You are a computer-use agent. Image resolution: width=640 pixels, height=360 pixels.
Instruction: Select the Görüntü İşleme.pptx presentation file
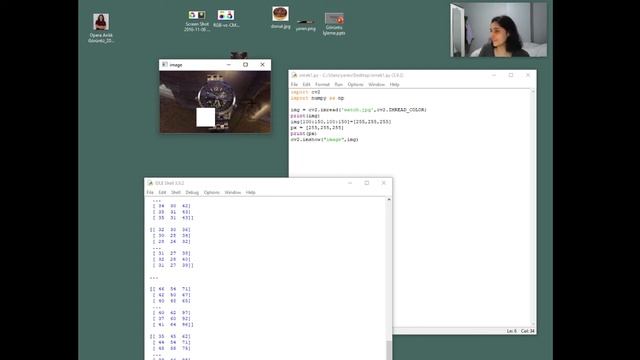tap(334, 24)
